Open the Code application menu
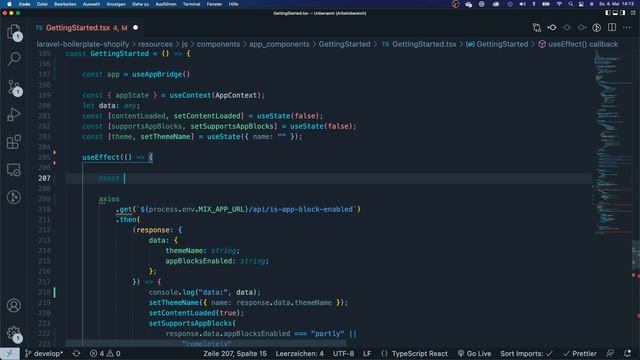 (x=24, y=4)
